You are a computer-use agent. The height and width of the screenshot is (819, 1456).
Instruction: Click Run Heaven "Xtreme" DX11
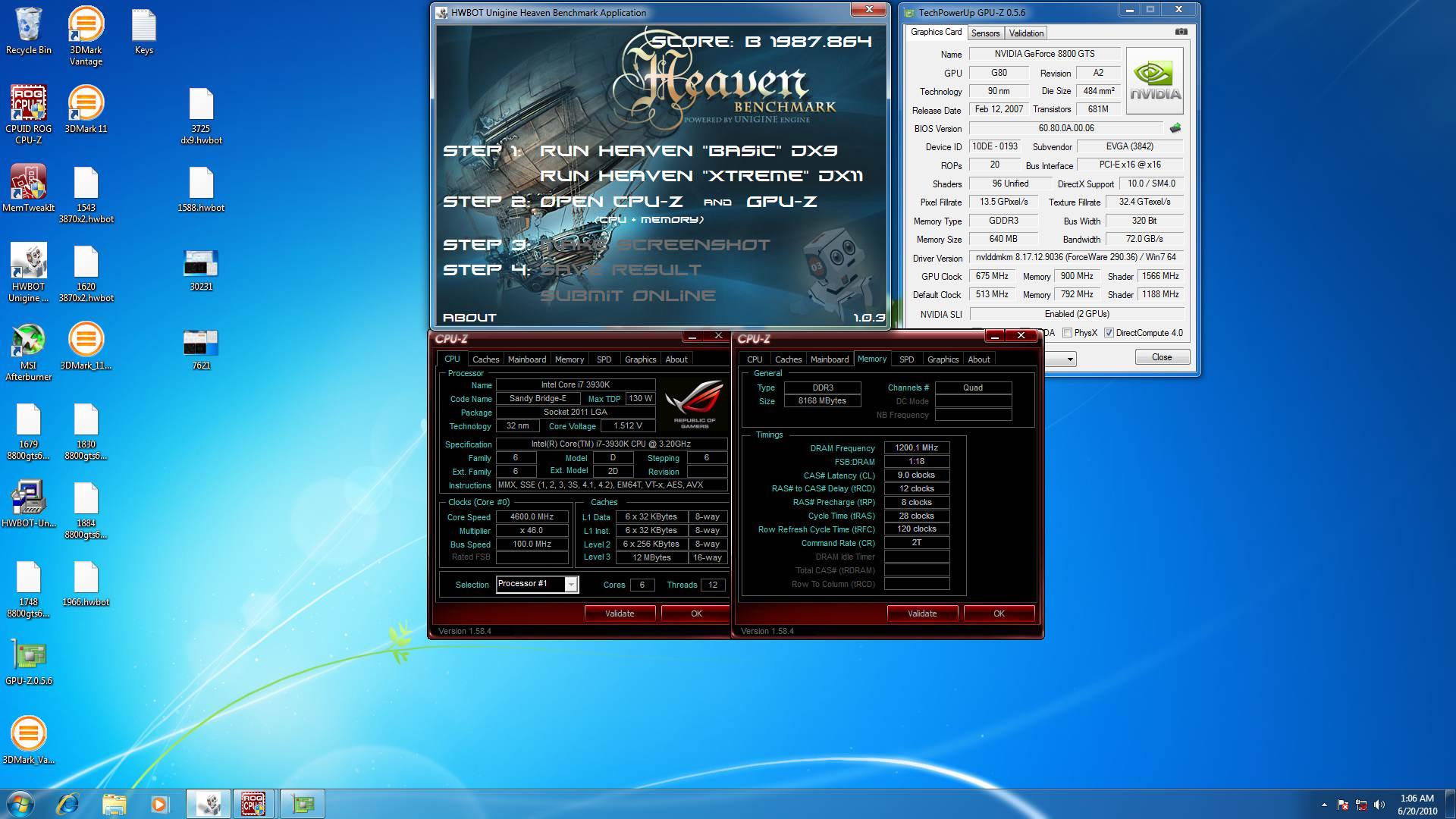[701, 176]
